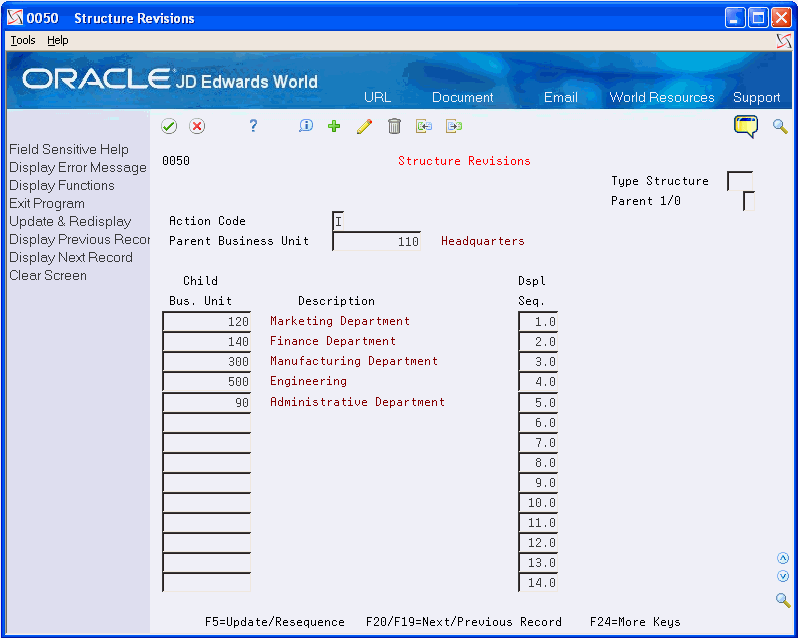Image resolution: width=798 pixels, height=638 pixels.
Task: Click the Headquarters label
Action: click(x=482, y=241)
